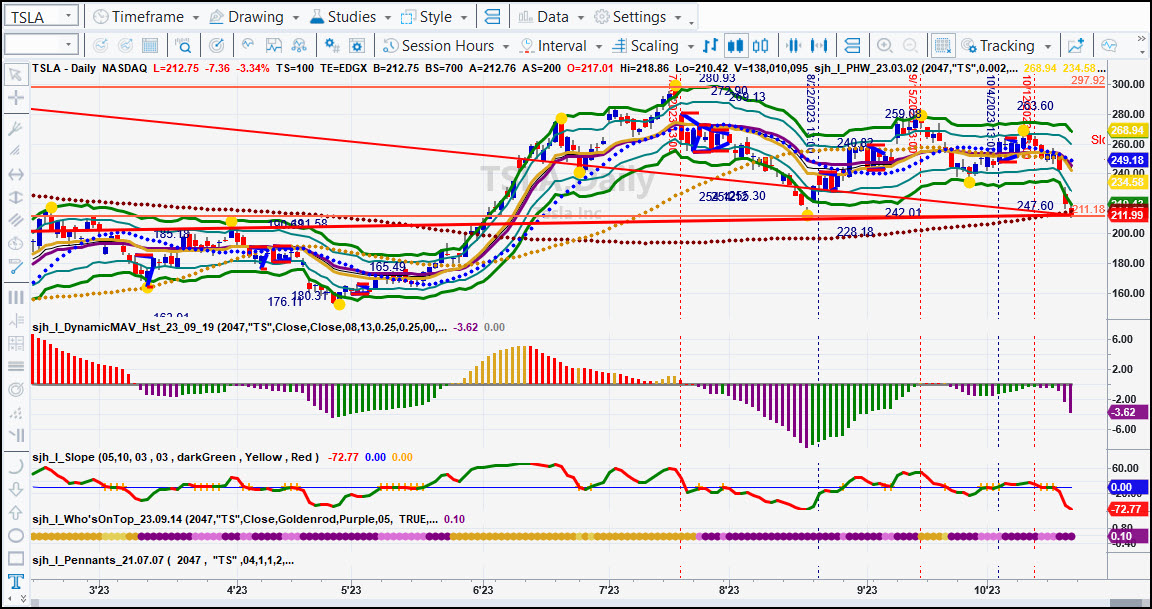The height and width of the screenshot is (609, 1152).
Task: Toggle the filled candlestick chart style
Action: [735, 46]
